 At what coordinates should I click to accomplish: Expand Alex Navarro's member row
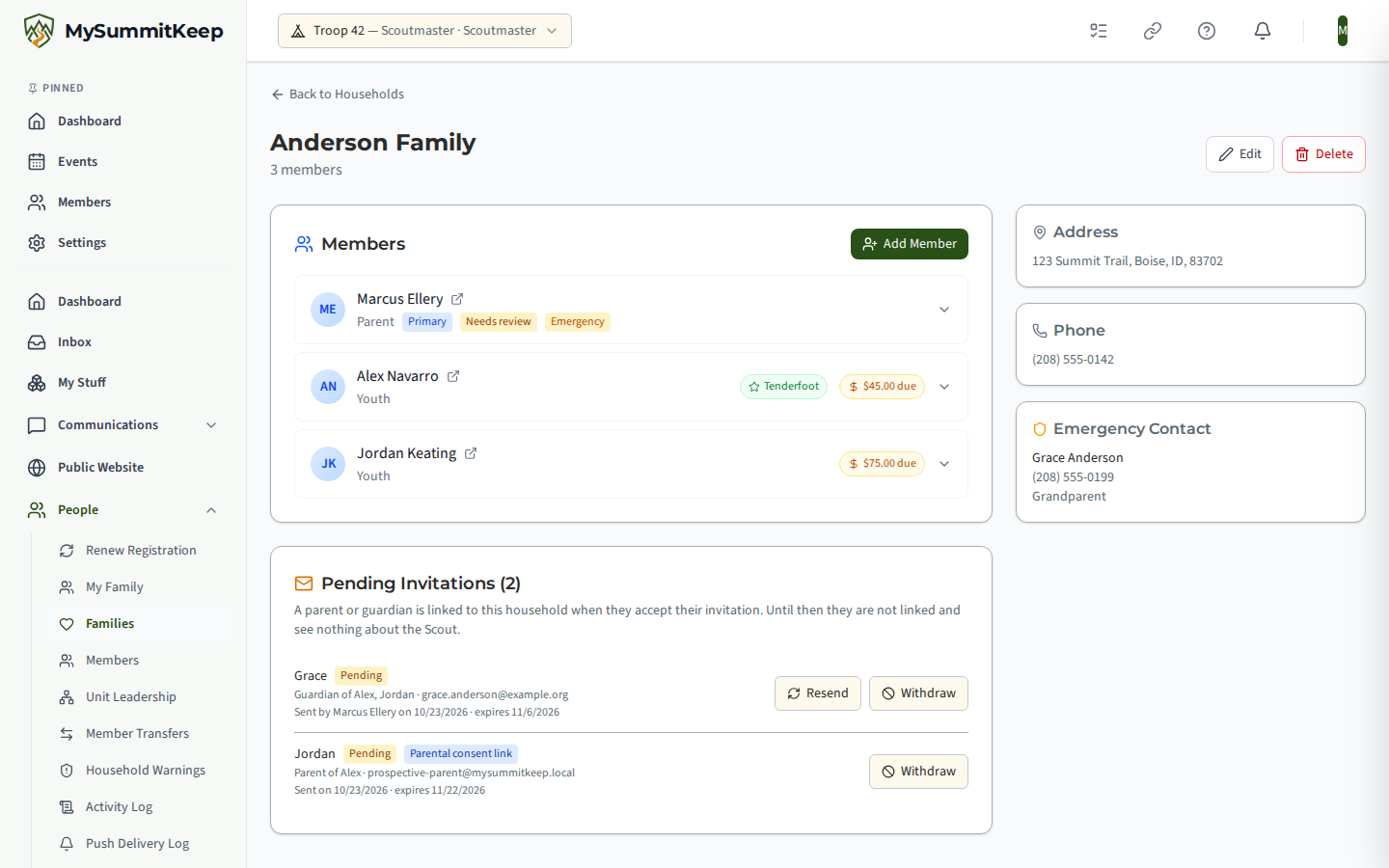click(x=944, y=387)
